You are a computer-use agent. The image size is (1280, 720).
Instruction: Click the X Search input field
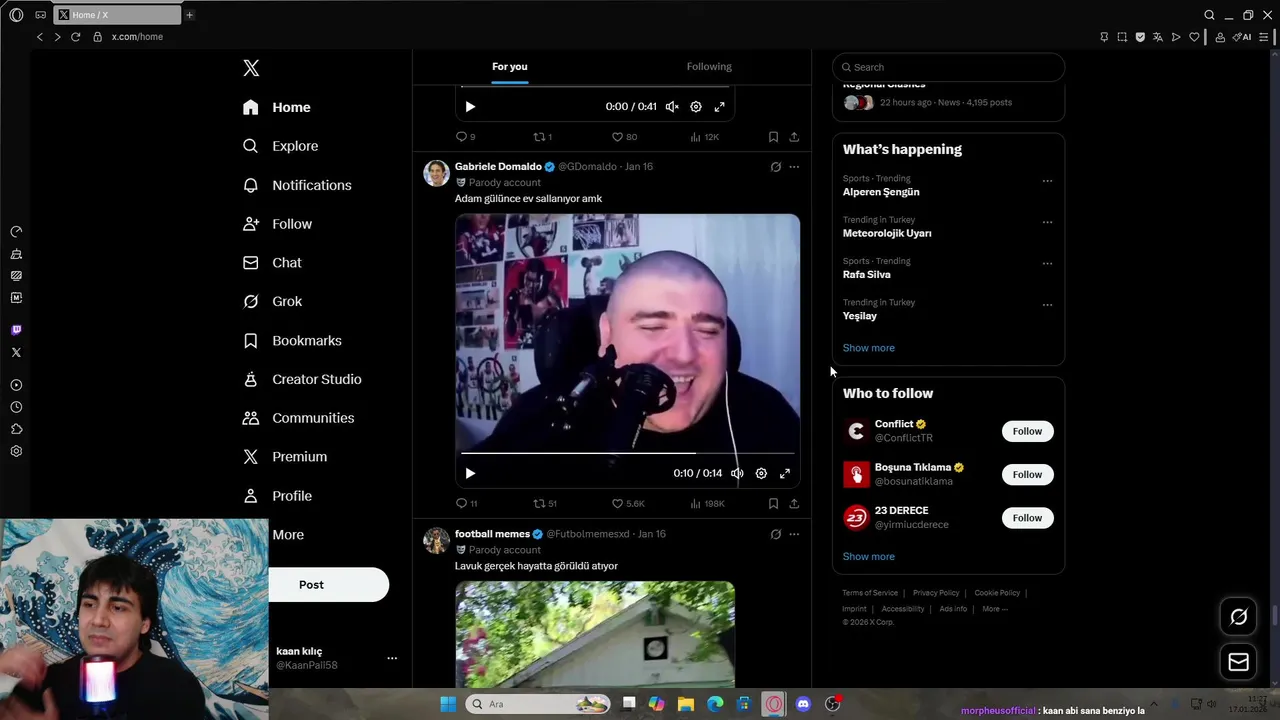948,67
